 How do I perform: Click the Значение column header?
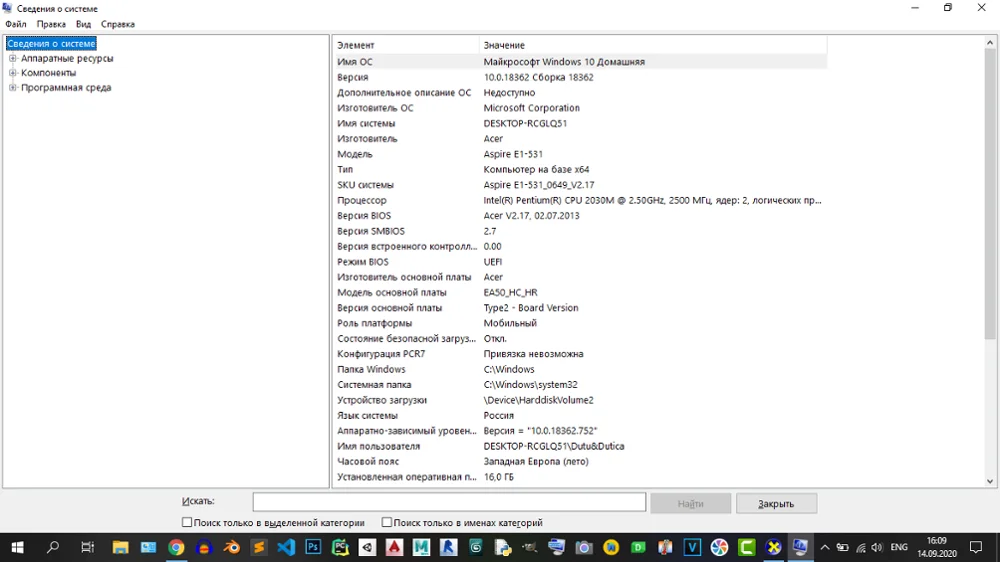pos(653,45)
